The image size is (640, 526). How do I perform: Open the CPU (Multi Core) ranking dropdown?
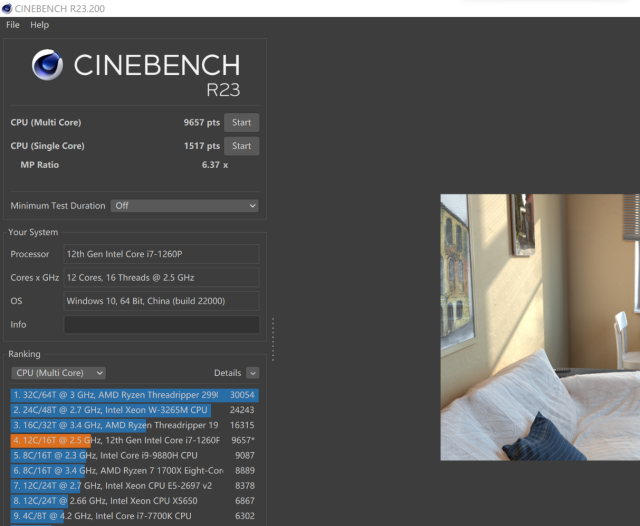pyautogui.click(x=58, y=373)
